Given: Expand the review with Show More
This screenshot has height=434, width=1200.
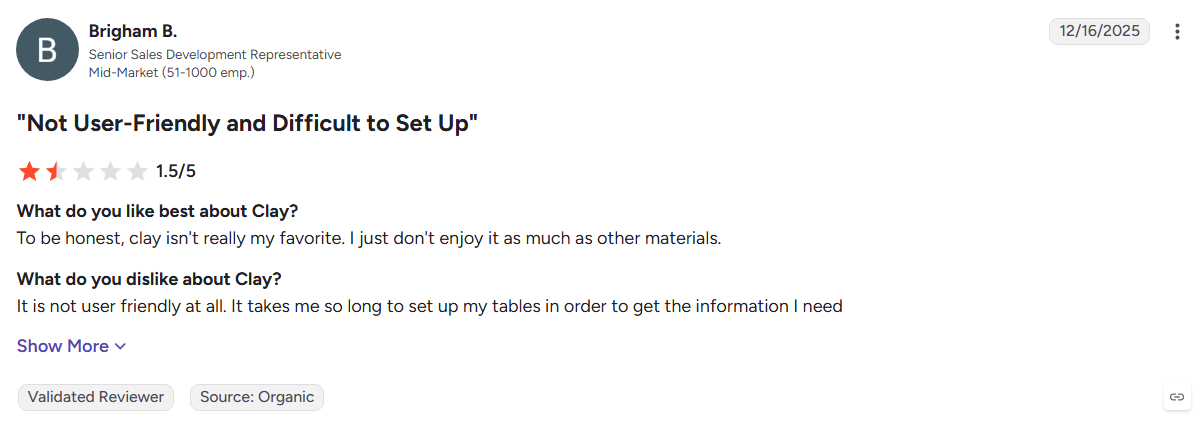Looking at the screenshot, I should [72, 346].
